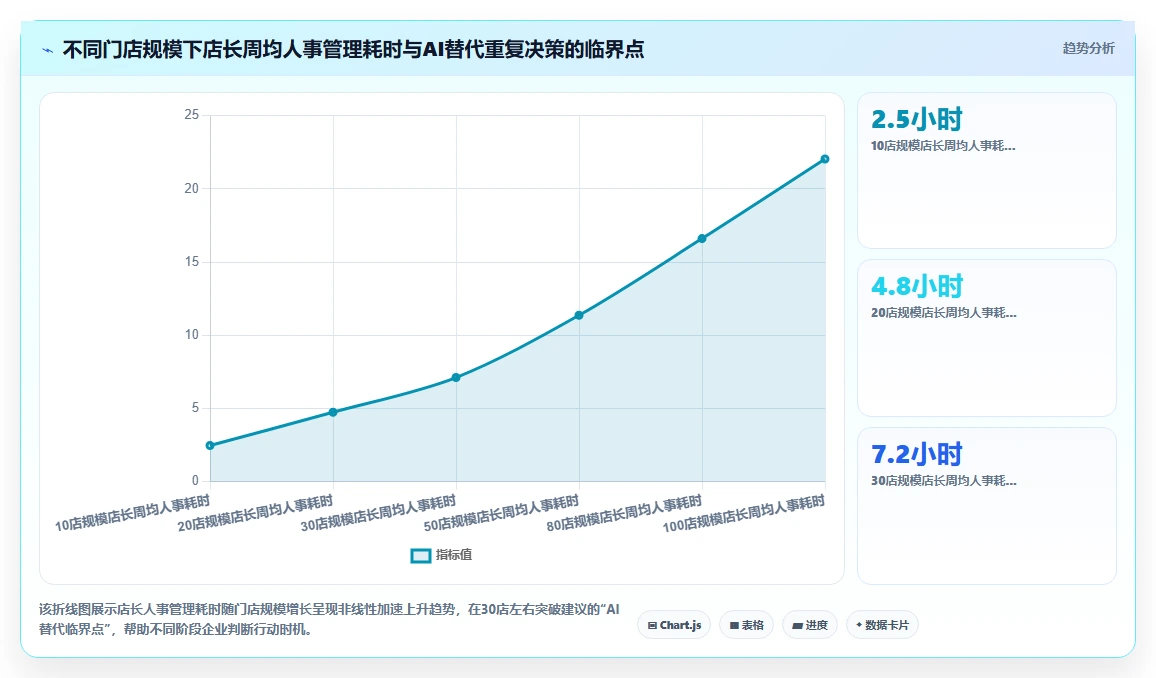
Task: Click the 80店规模 data point on the line
Action: click(x=702, y=239)
